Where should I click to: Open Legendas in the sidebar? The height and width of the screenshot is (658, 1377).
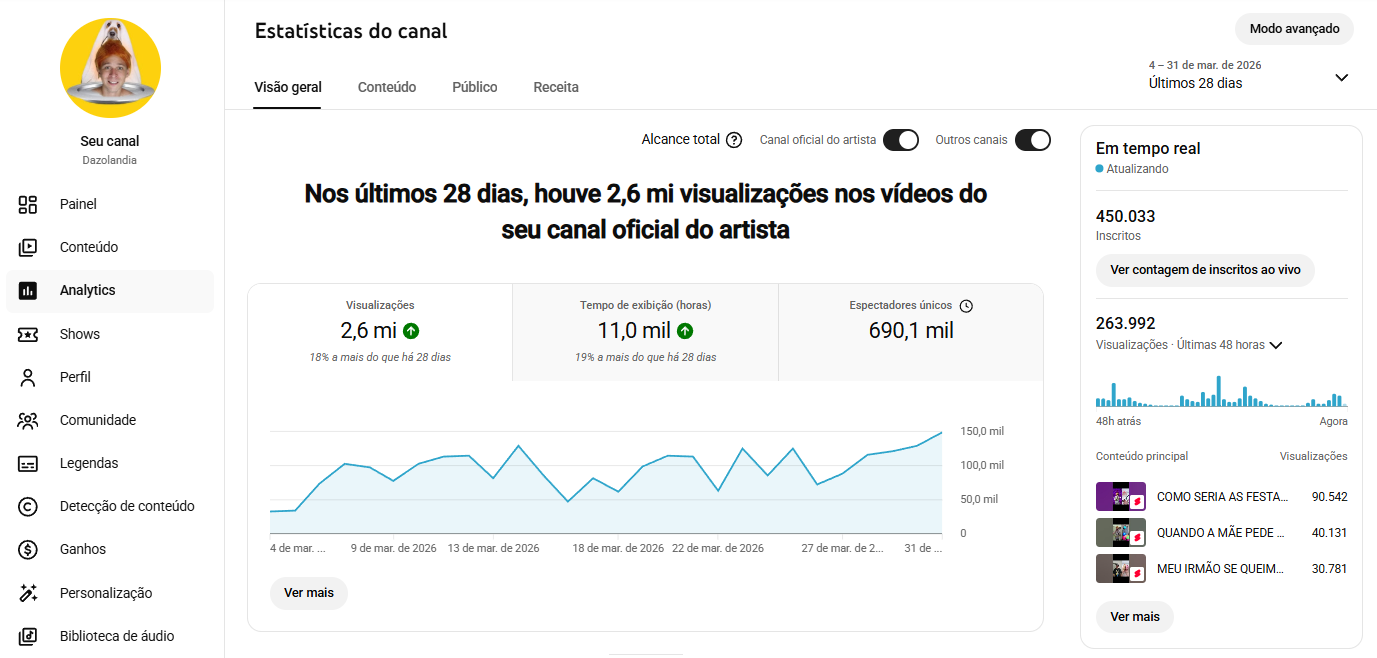[110, 463]
